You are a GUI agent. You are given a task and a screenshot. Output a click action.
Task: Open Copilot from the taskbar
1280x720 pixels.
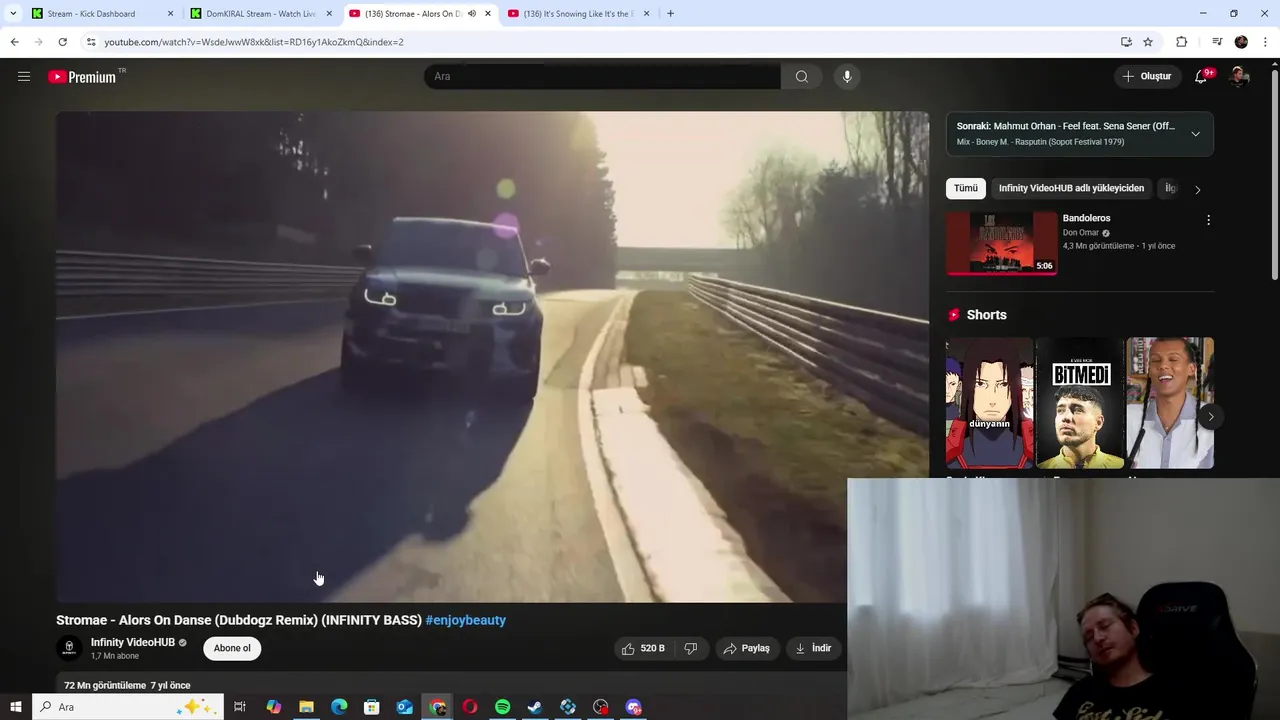tap(273, 707)
